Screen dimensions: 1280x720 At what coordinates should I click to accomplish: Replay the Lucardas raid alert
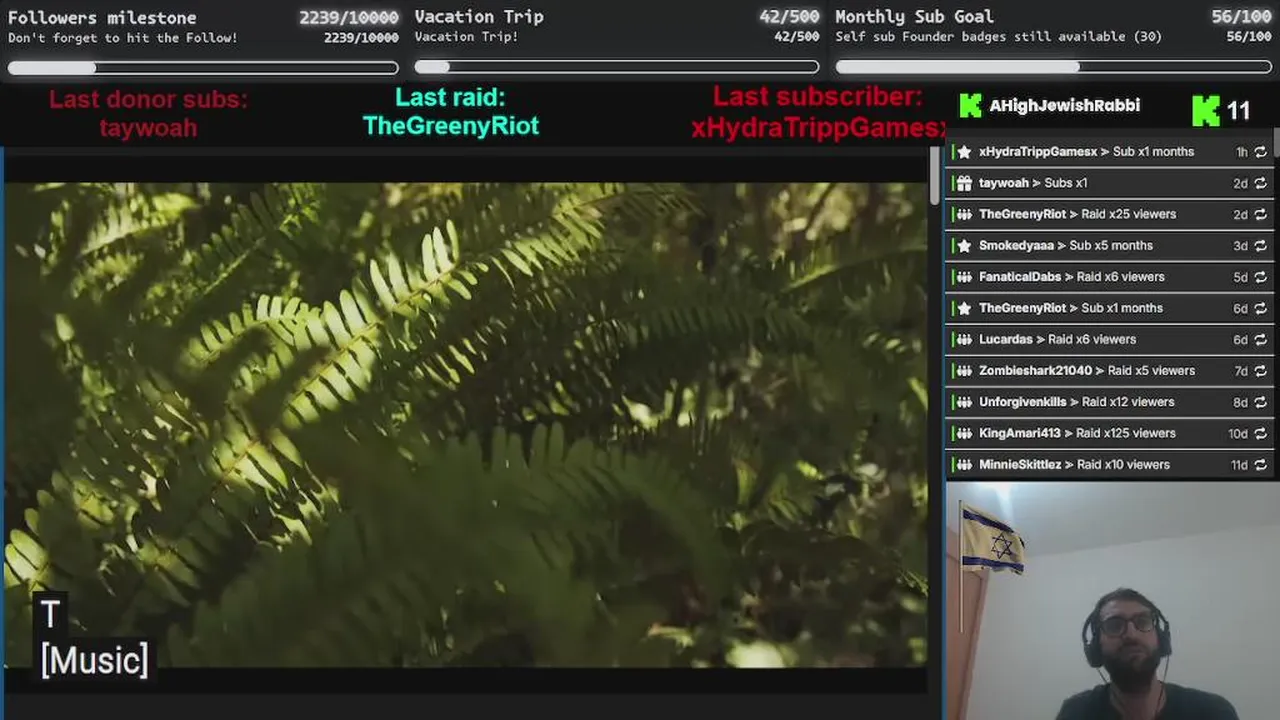tap(1260, 339)
